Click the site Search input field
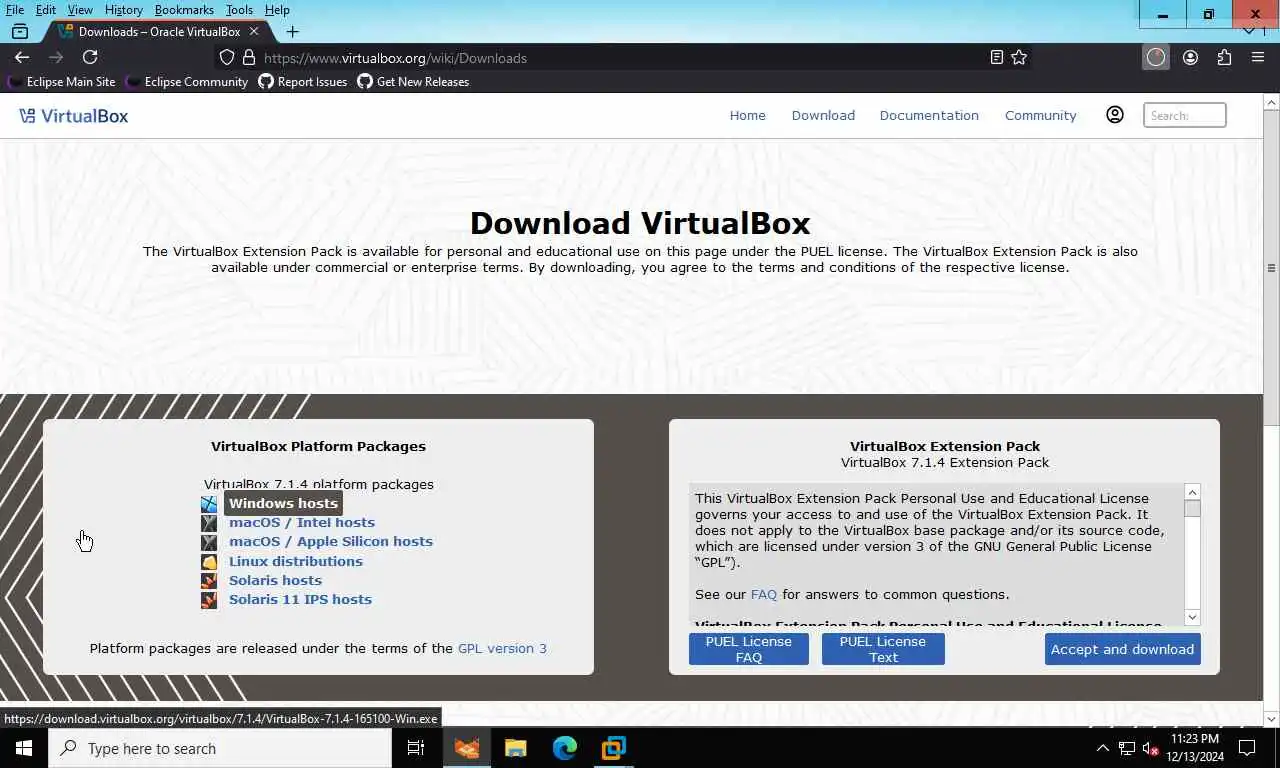This screenshot has width=1280, height=768. pyautogui.click(x=1185, y=116)
